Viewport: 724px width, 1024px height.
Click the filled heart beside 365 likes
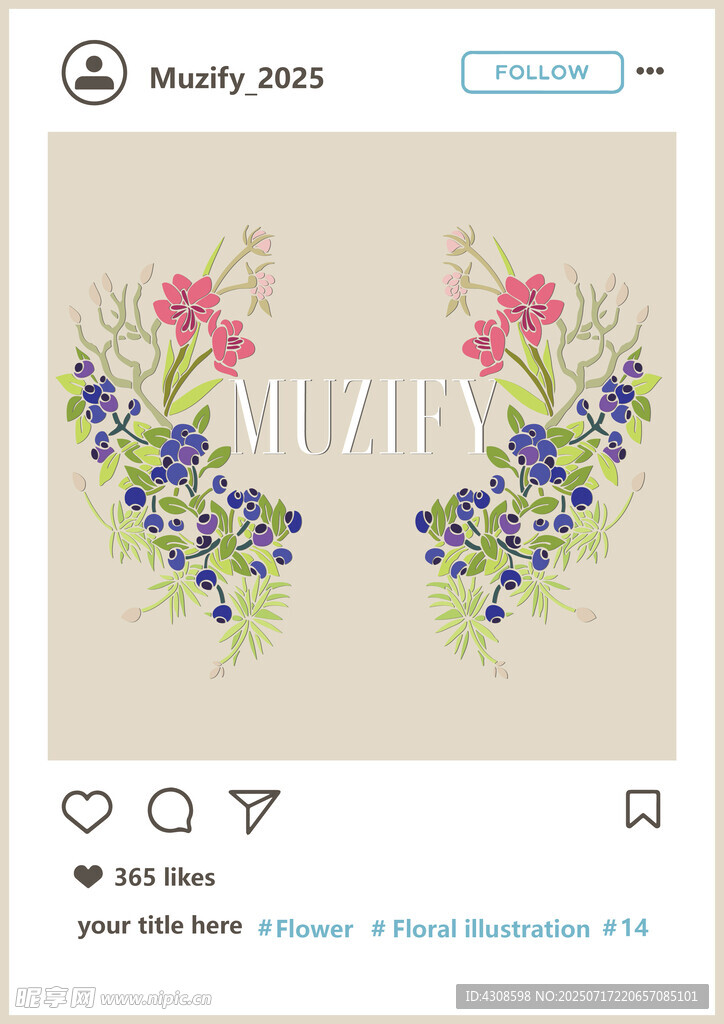point(88,876)
